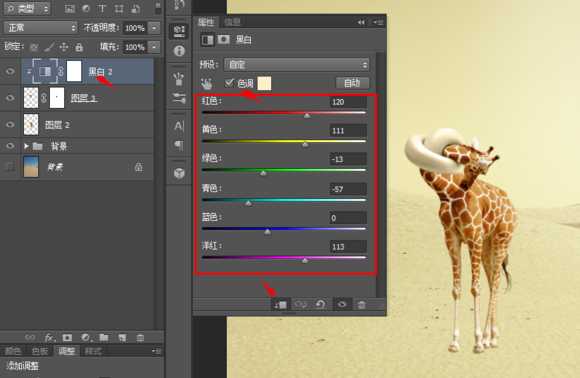Open the 3D cube panel icon

(179, 173)
